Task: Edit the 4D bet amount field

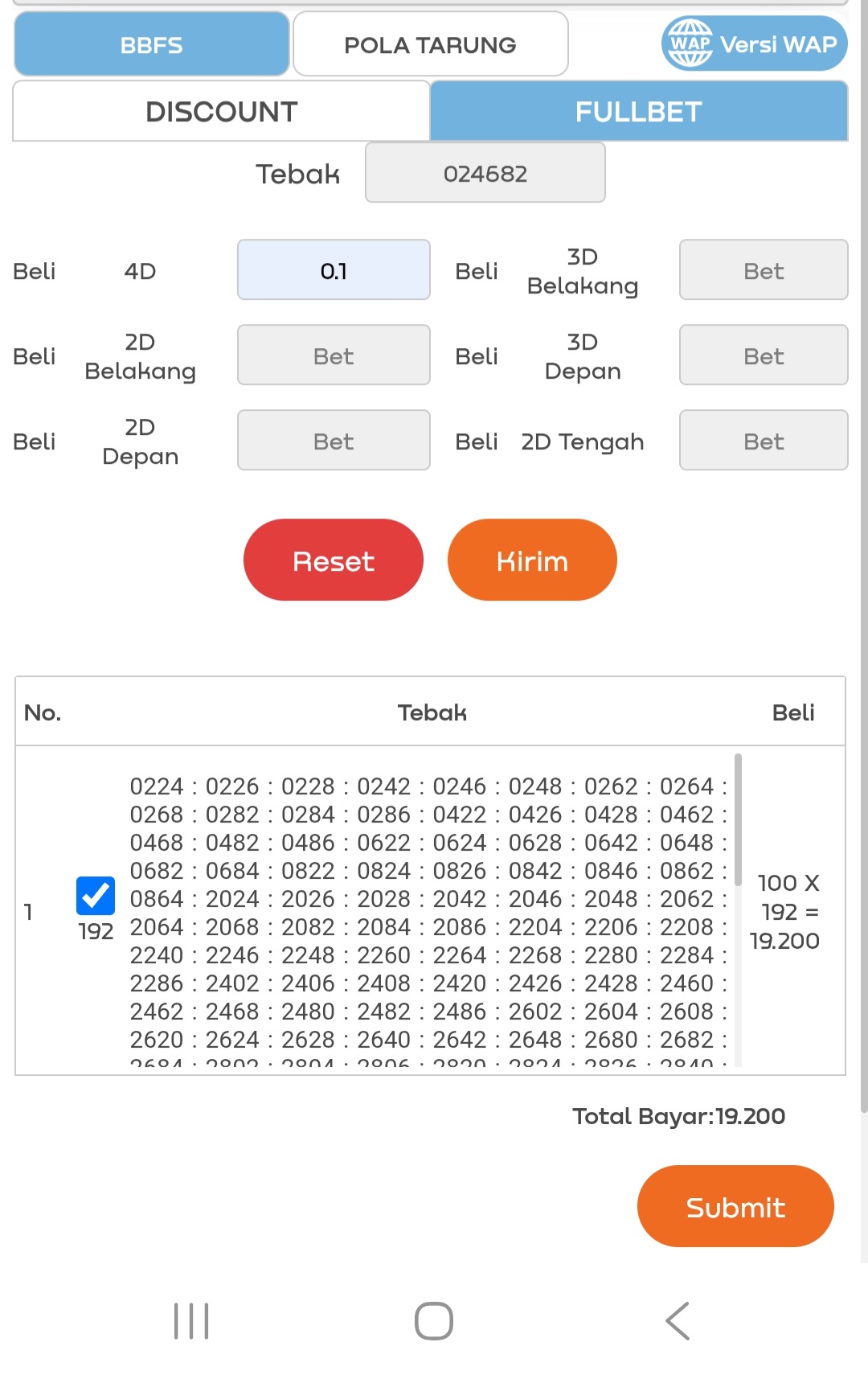Action: 334,270
